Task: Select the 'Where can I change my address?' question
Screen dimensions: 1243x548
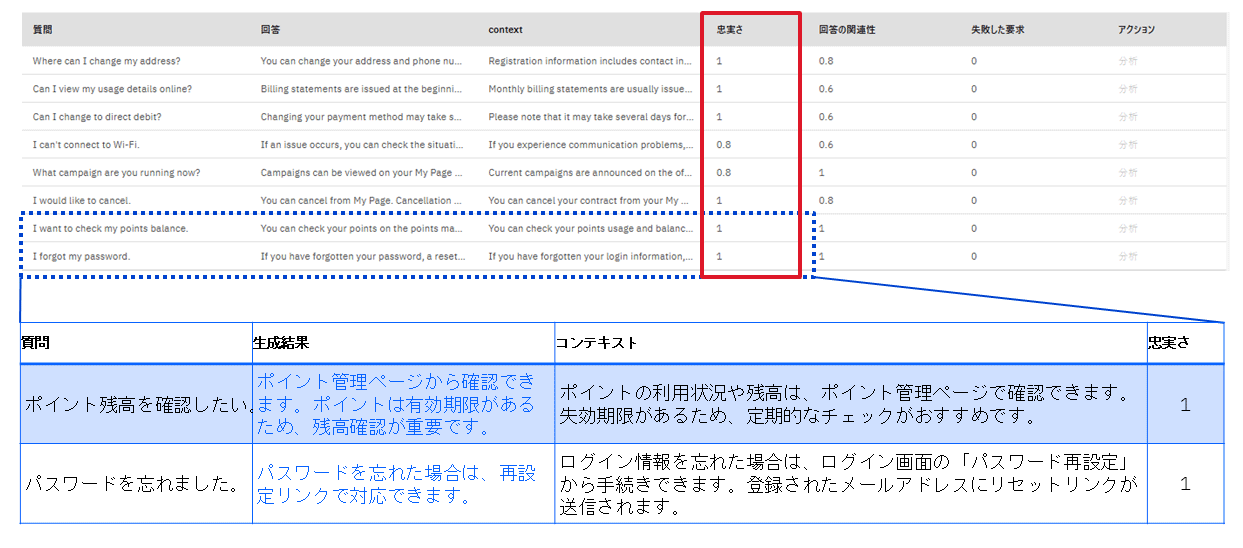Action: pyautogui.click(x=106, y=61)
